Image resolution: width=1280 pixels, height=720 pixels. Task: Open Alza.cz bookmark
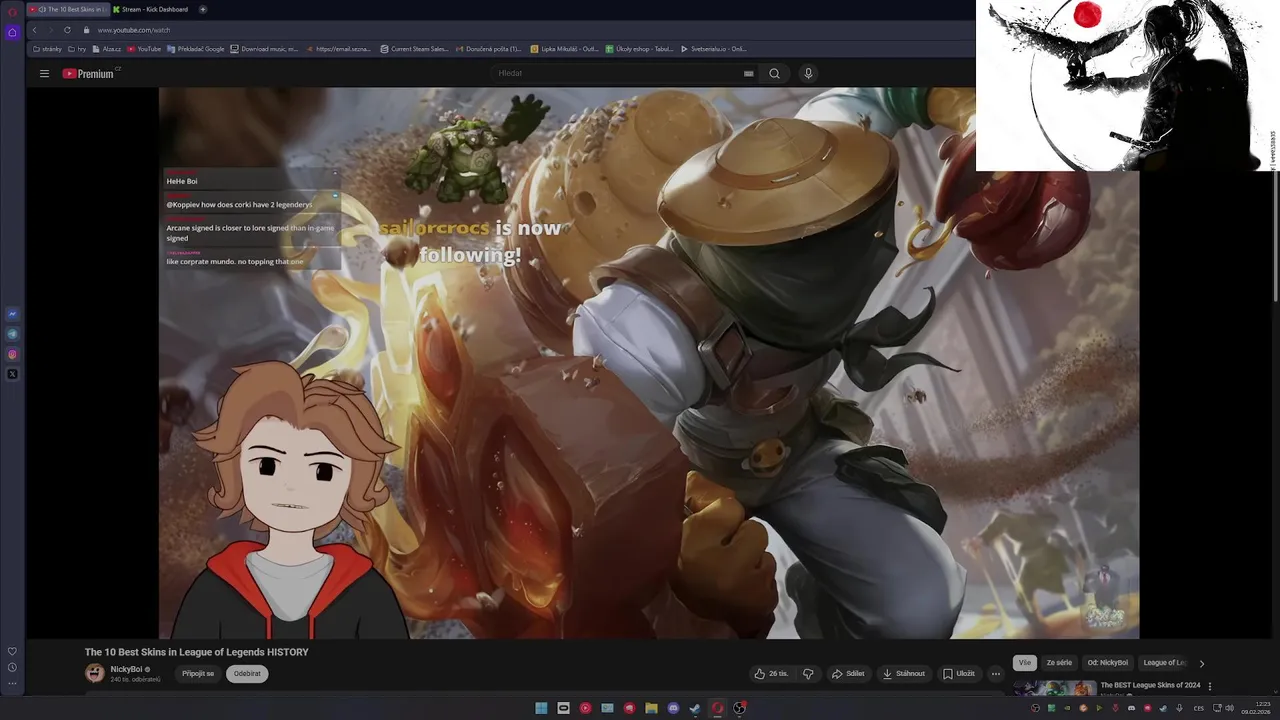pos(107,49)
